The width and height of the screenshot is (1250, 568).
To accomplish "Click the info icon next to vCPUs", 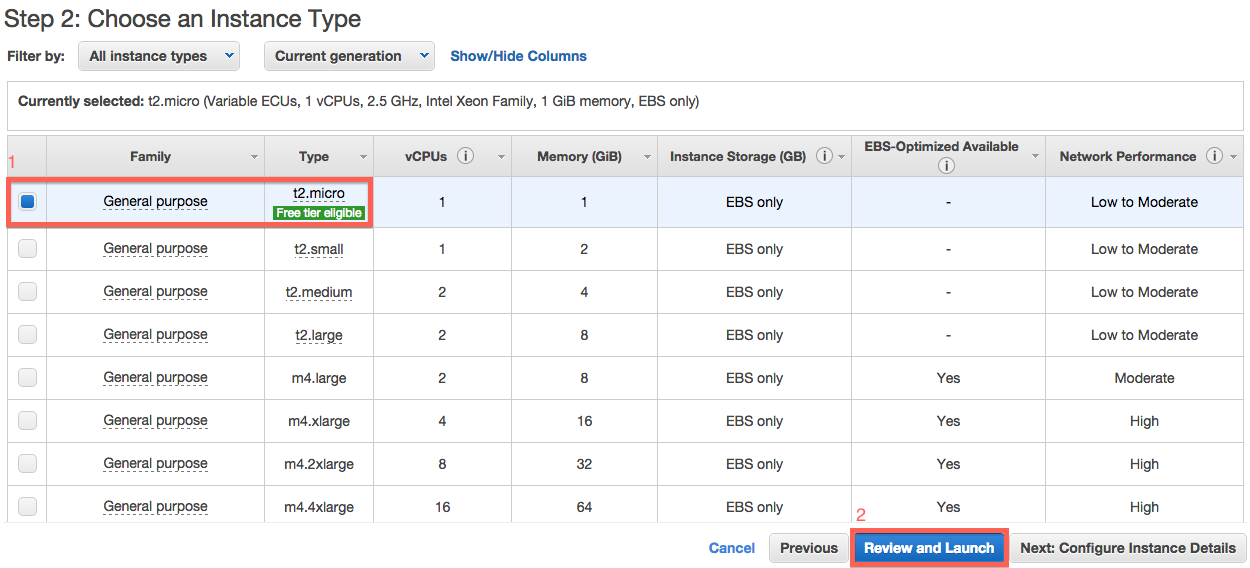I will tap(465, 156).
